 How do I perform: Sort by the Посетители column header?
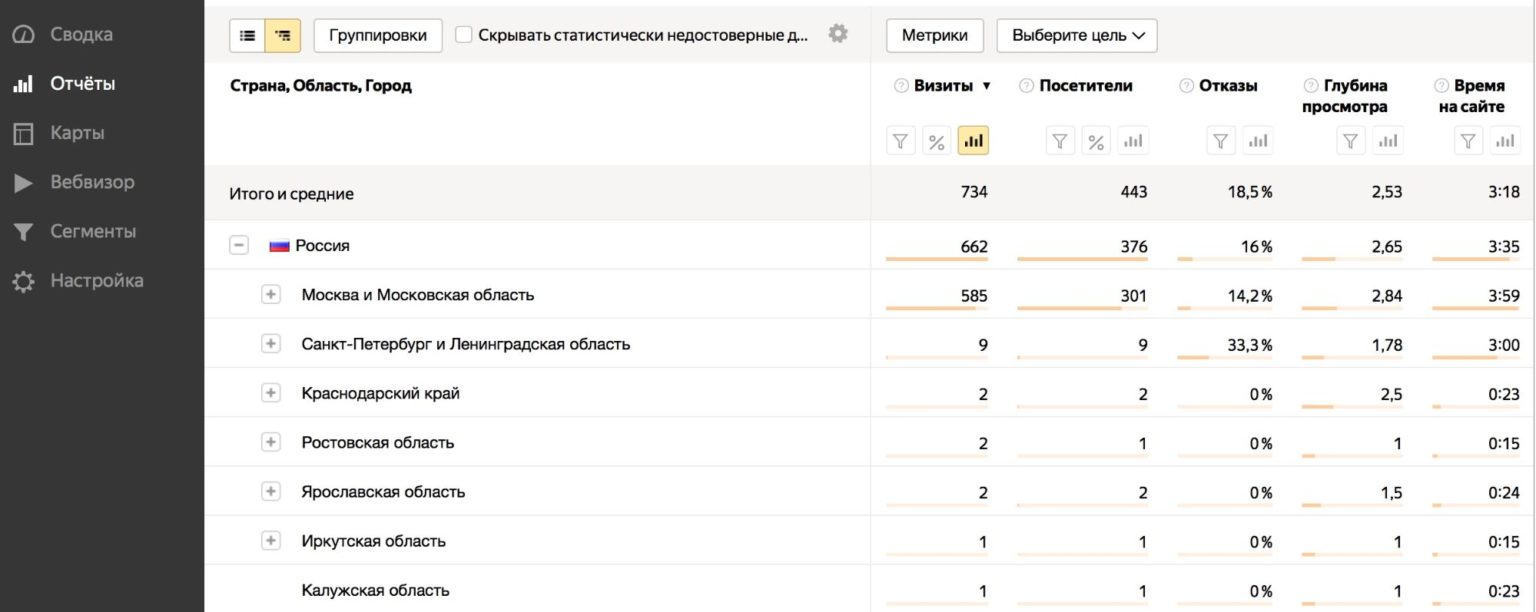point(1085,86)
